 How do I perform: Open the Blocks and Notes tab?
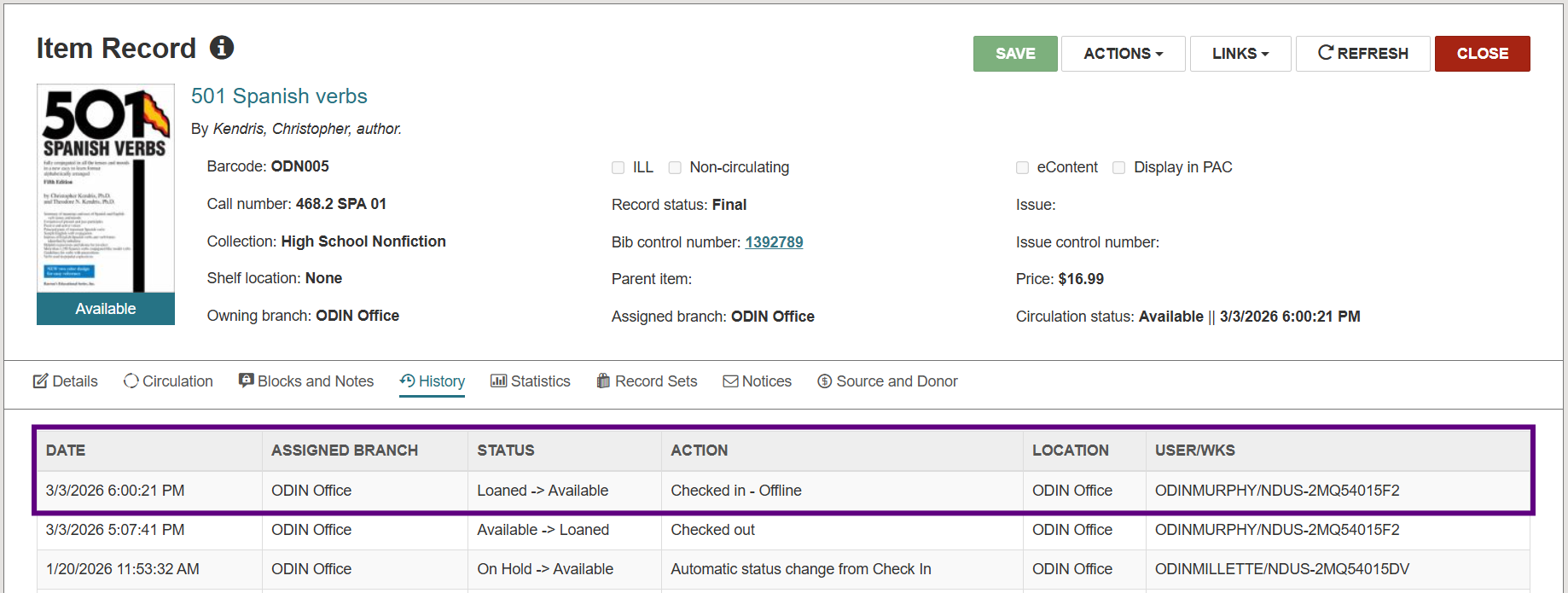[306, 381]
